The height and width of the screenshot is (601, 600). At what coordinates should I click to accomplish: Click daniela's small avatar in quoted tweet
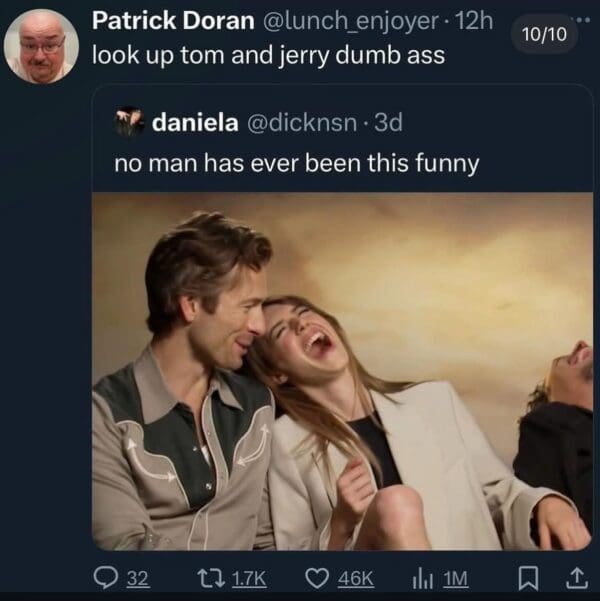point(128,122)
